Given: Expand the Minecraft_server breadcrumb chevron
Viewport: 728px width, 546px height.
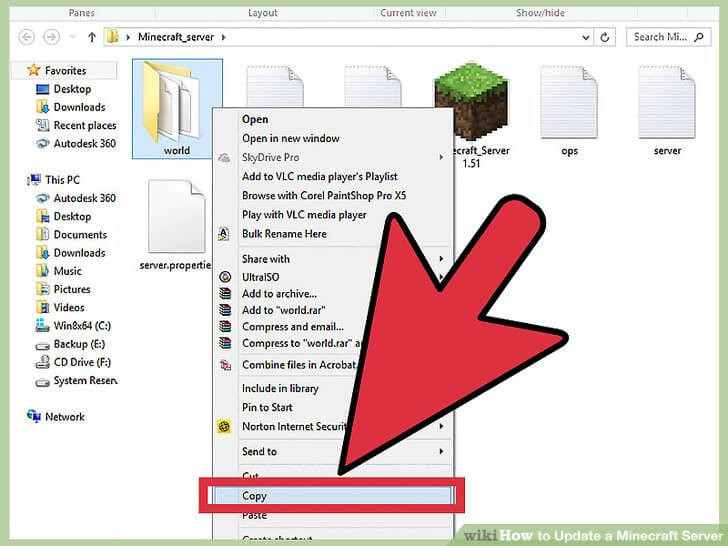Looking at the screenshot, I should coord(223,37).
